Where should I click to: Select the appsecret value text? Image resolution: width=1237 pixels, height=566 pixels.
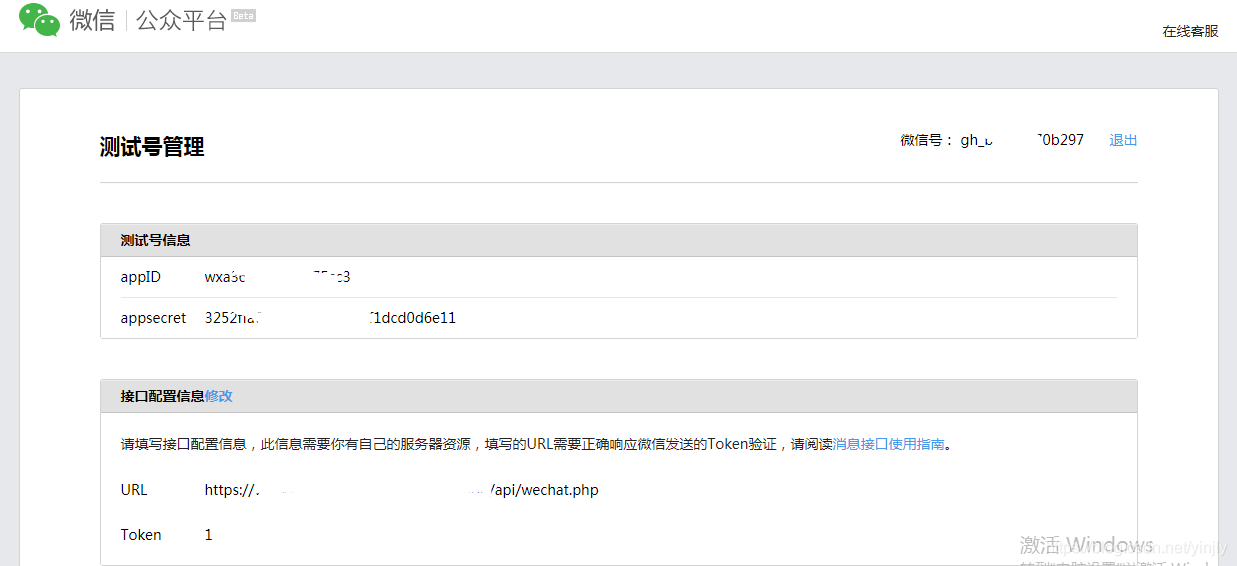(330, 318)
